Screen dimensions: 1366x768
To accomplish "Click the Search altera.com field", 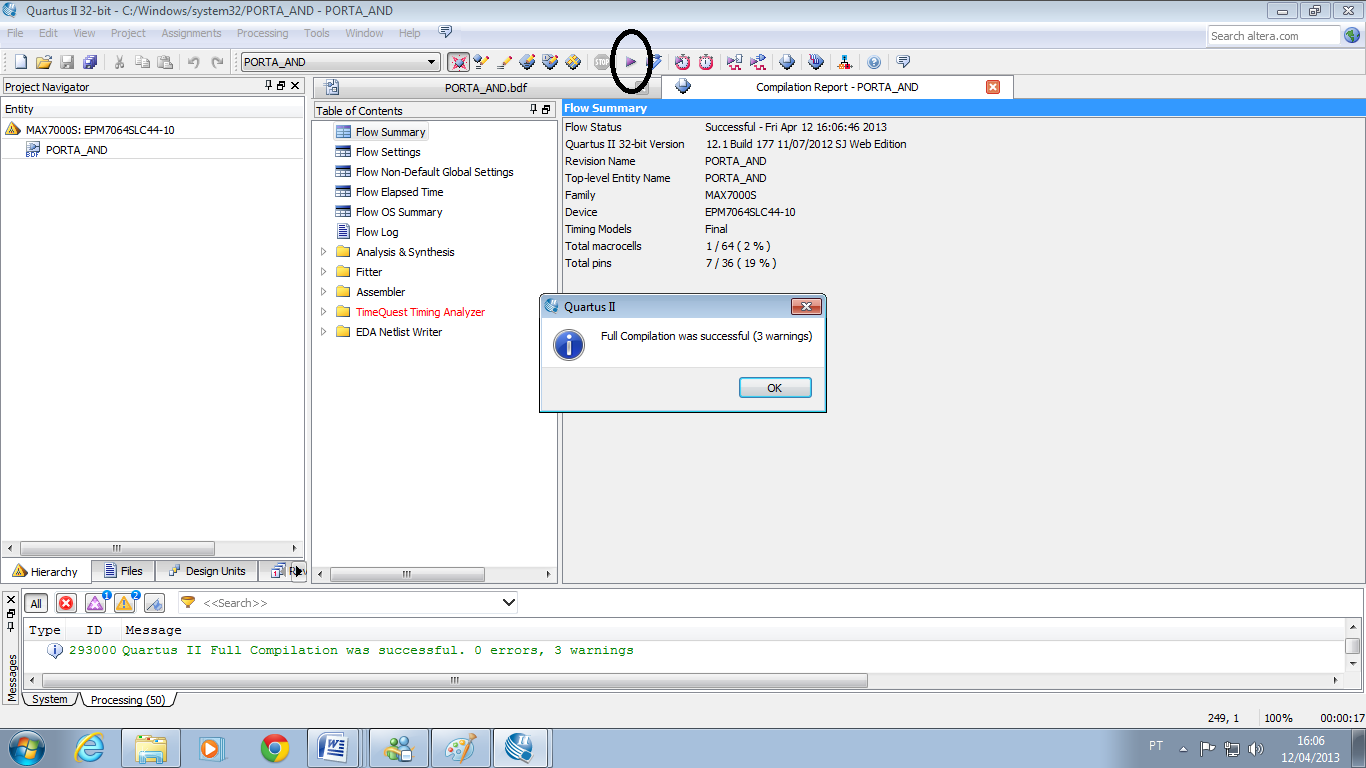I will click(1273, 36).
